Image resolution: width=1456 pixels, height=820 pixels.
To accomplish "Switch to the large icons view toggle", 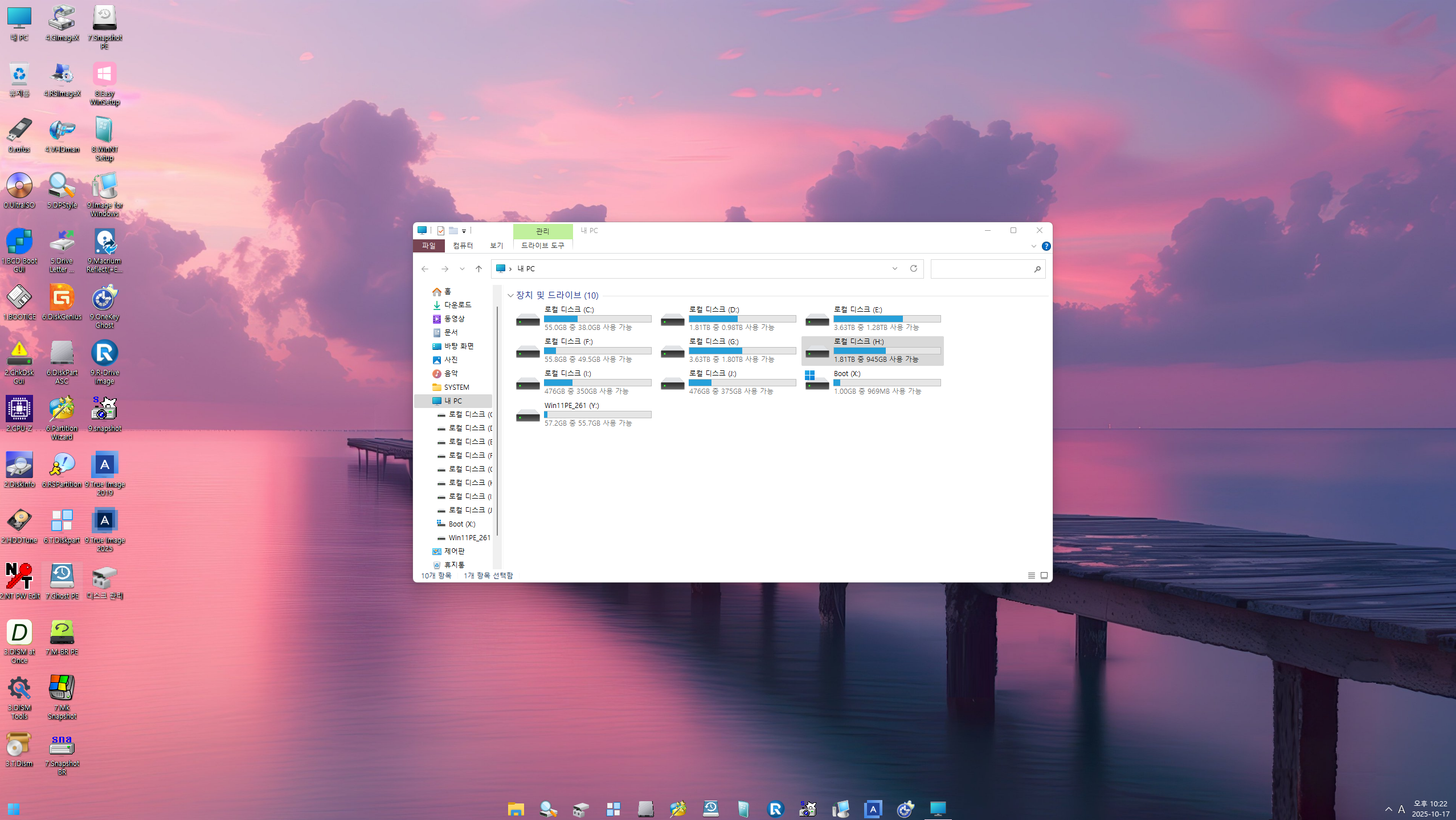I will [1044, 576].
